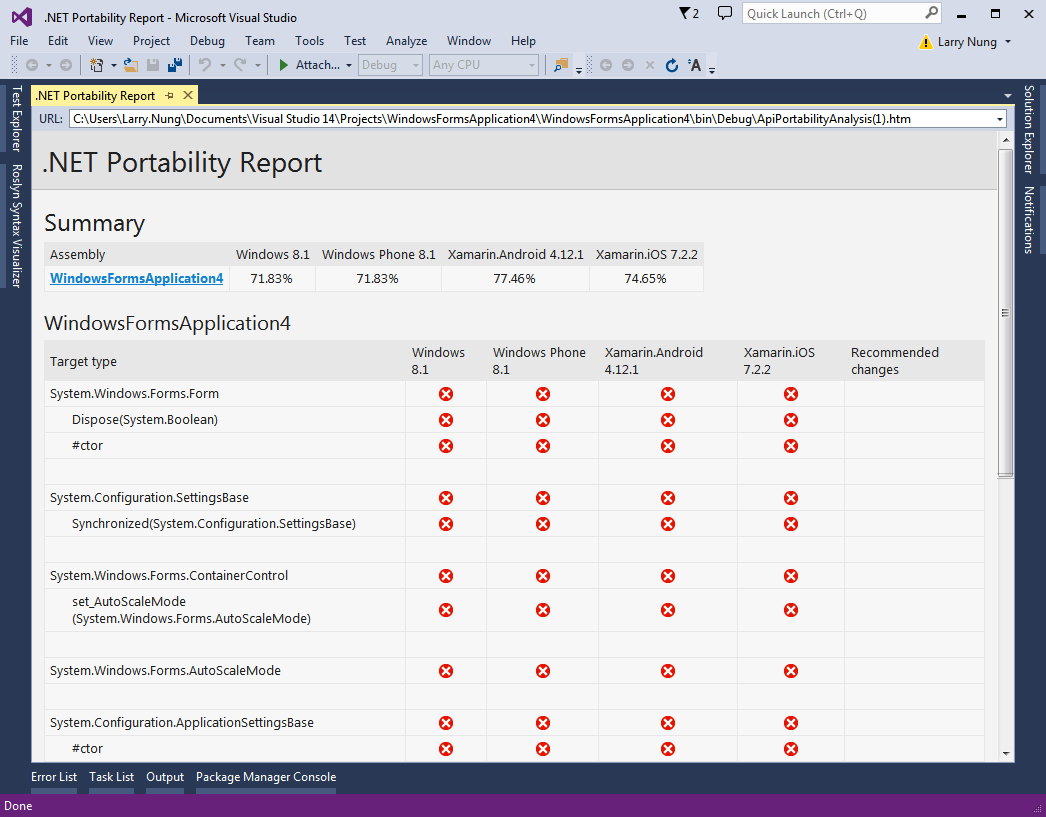Open the Solution Explorer side tab

pyautogui.click(x=1029, y=129)
